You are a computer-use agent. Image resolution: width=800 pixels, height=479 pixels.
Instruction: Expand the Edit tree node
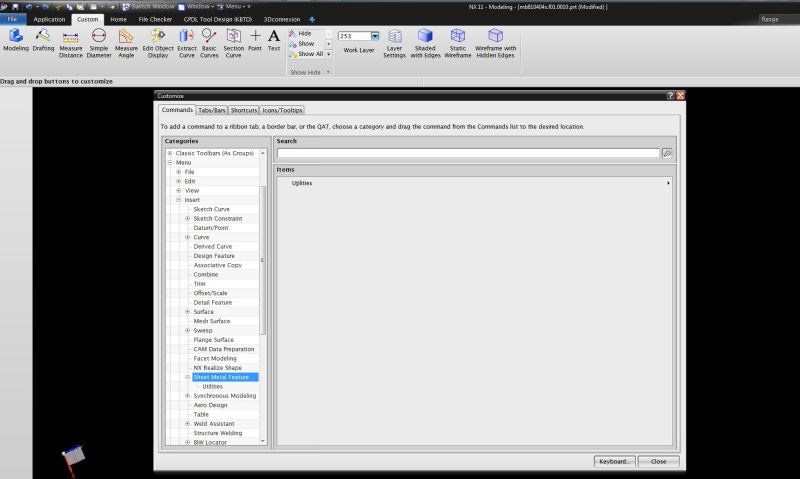tap(179, 181)
